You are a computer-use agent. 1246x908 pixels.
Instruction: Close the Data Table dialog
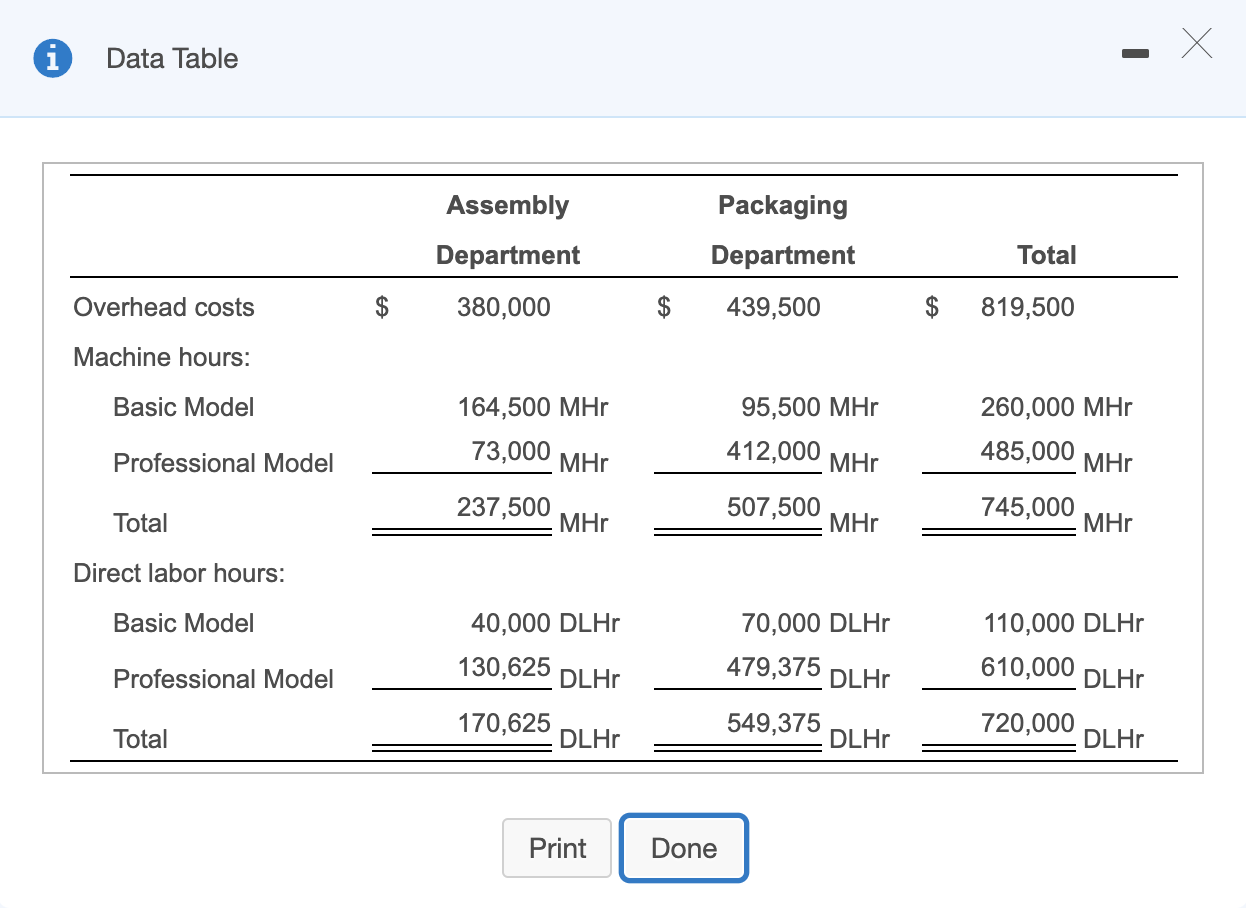1196,45
